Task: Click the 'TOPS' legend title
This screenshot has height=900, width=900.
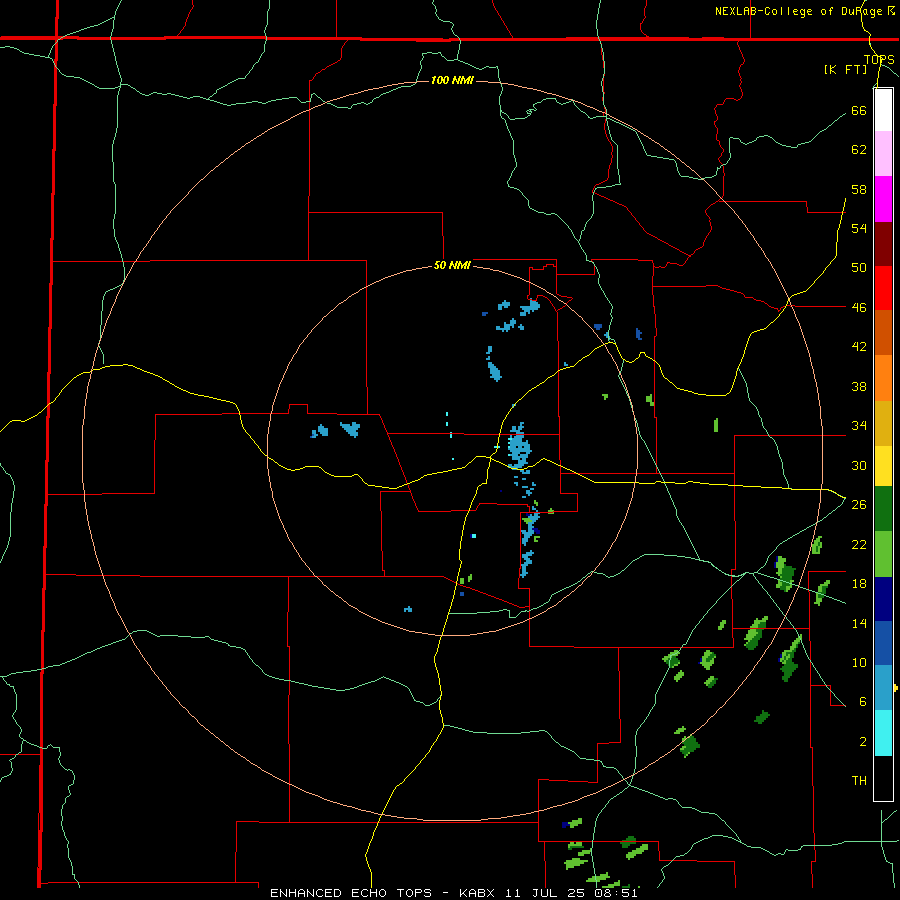Action: (x=879, y=59)
